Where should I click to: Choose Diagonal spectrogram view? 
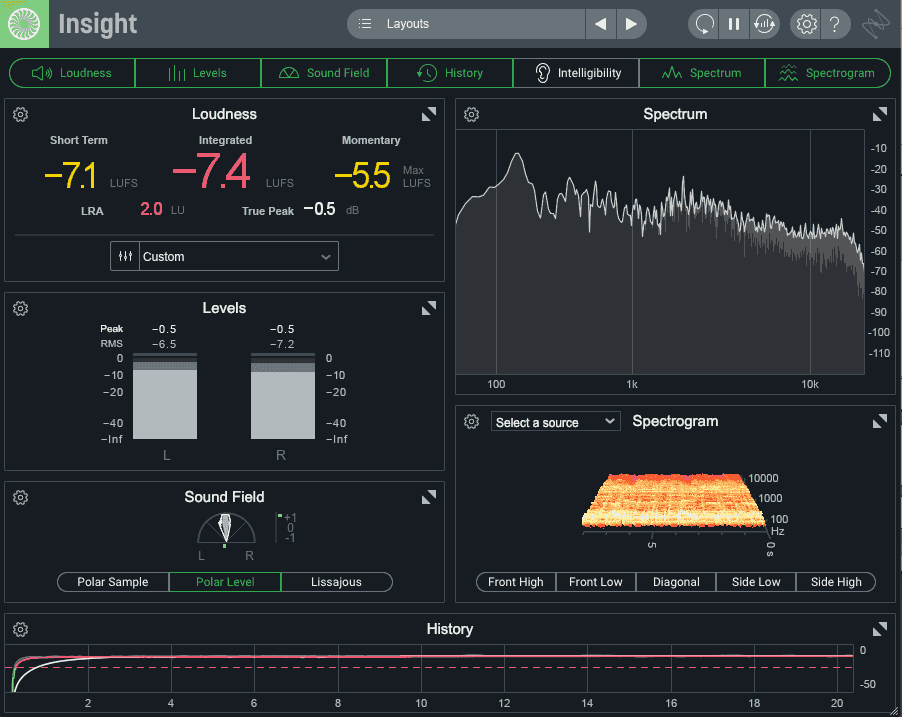676,582
